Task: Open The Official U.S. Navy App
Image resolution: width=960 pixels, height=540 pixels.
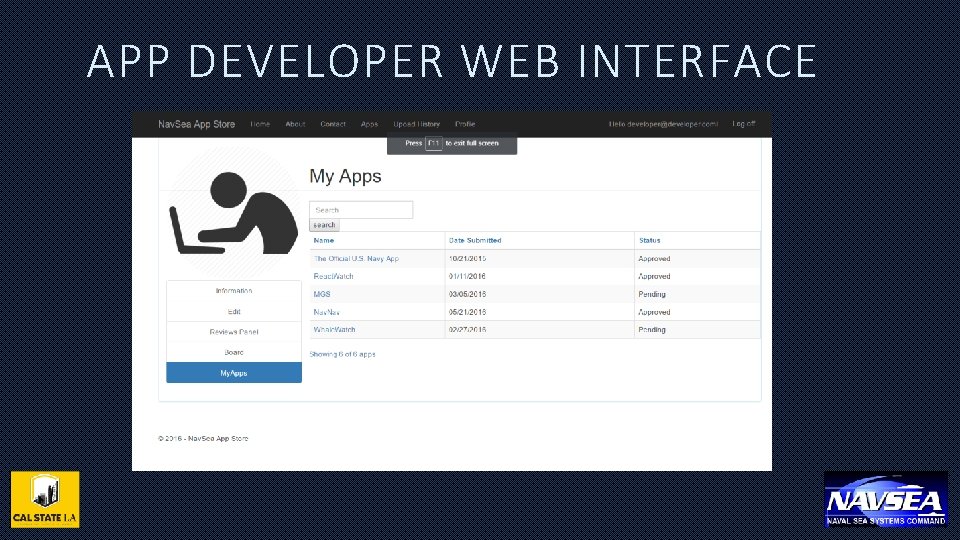Action: point(356,258)
